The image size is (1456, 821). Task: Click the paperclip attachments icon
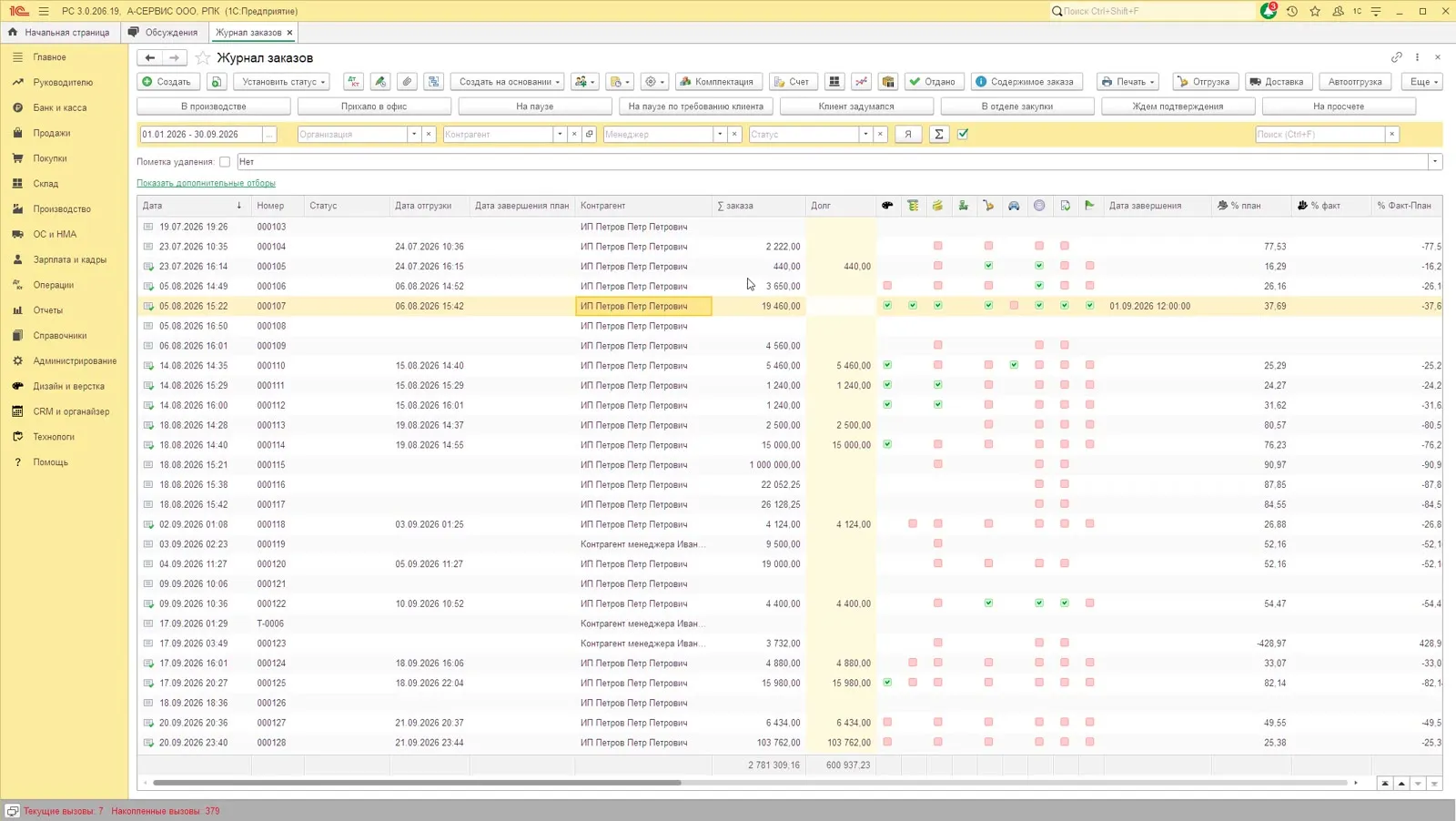pyautogui.click(x=408, y=82)
